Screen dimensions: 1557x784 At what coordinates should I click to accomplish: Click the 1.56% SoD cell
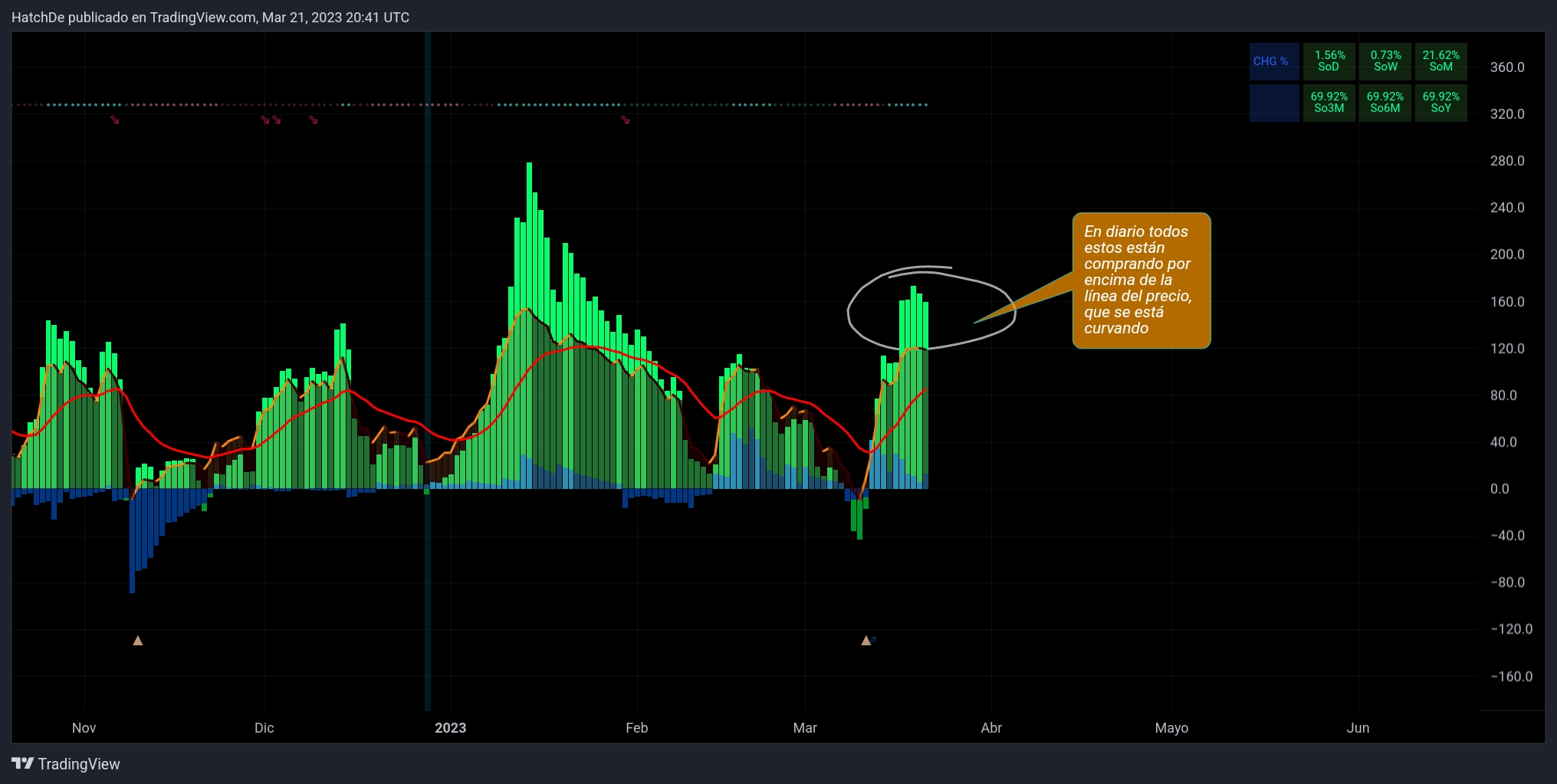point(1329,61)
